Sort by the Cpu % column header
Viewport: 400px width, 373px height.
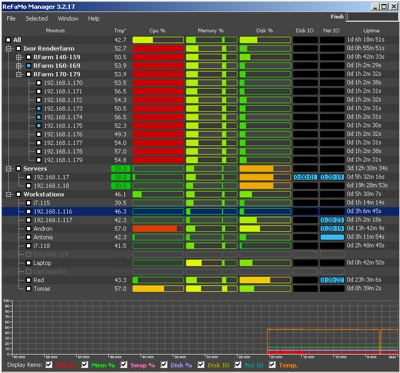point(157,31)
